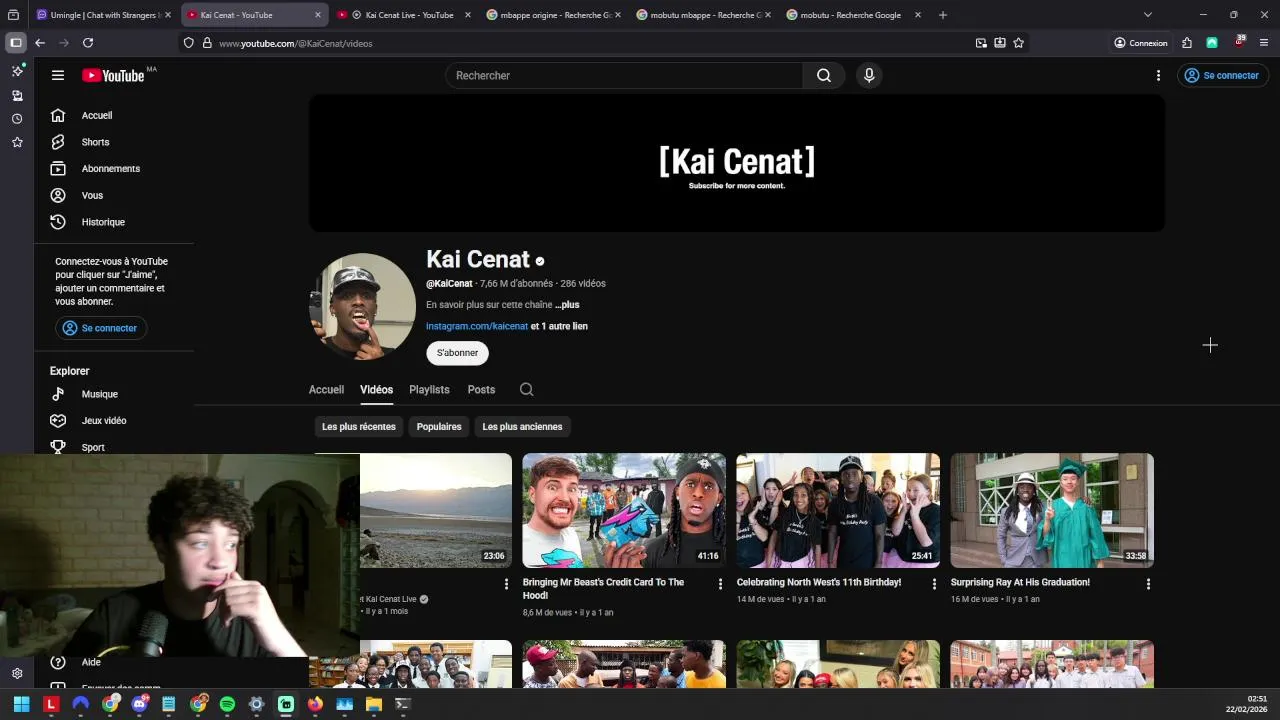Open File Explorer from the taskbar
1280x720 pixels.
tap(374, 704)
